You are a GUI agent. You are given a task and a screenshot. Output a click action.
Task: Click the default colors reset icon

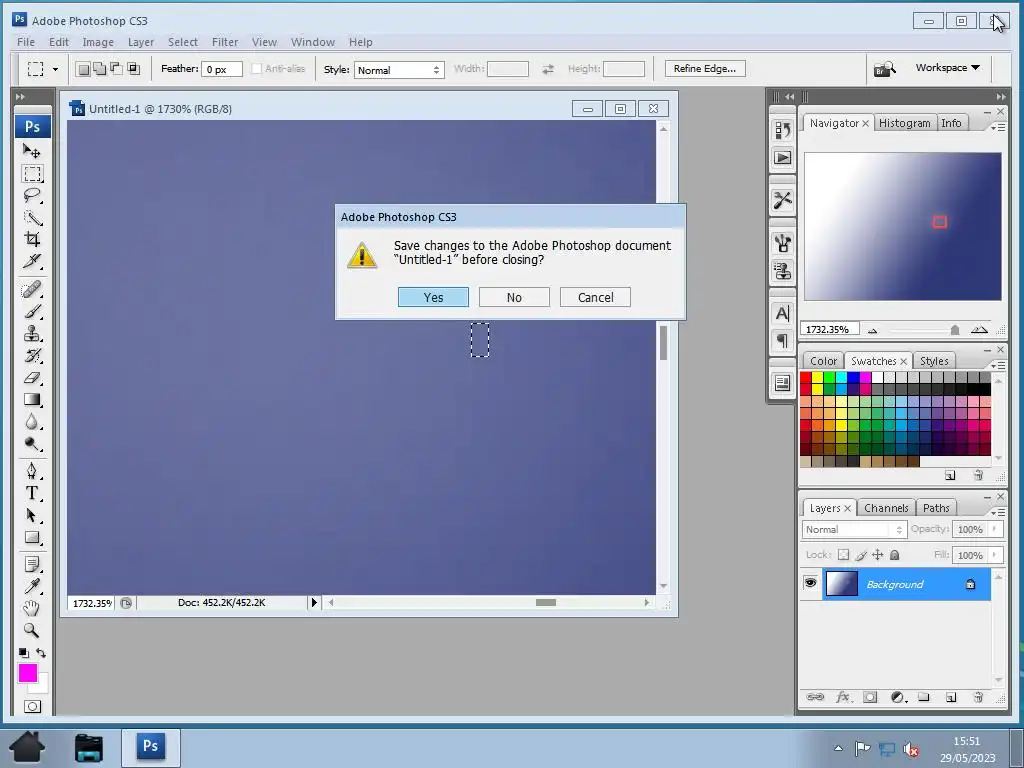pos(24,652)
